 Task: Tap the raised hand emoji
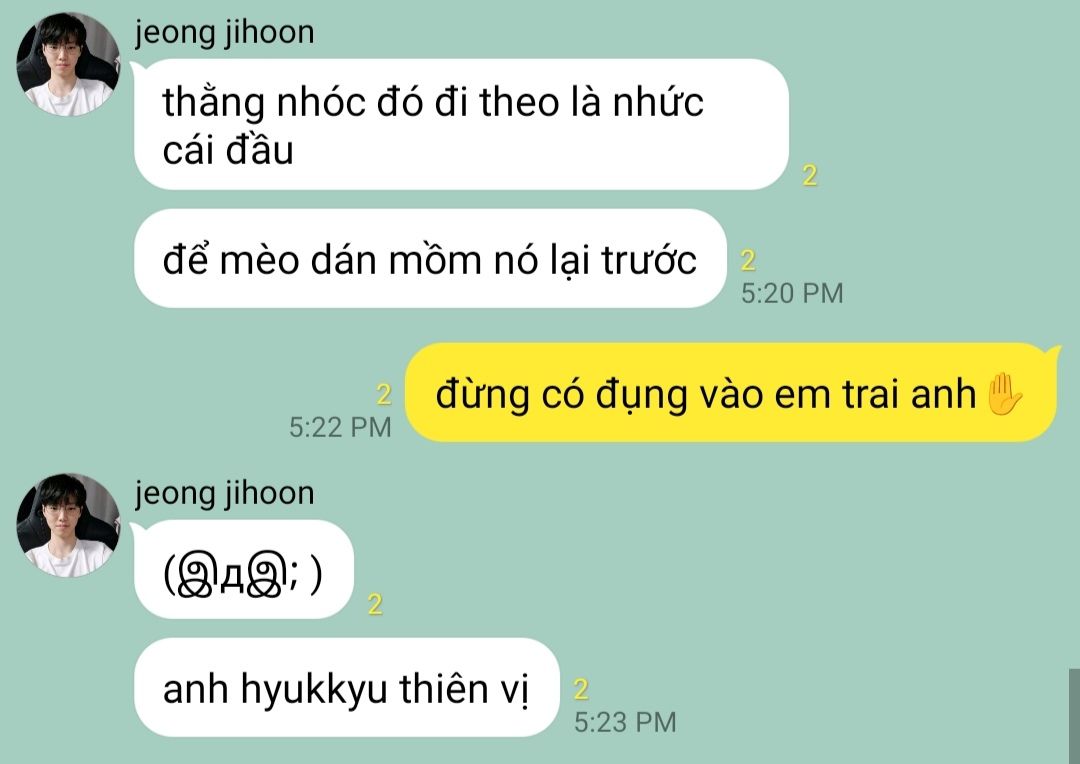click(1004, 394)
